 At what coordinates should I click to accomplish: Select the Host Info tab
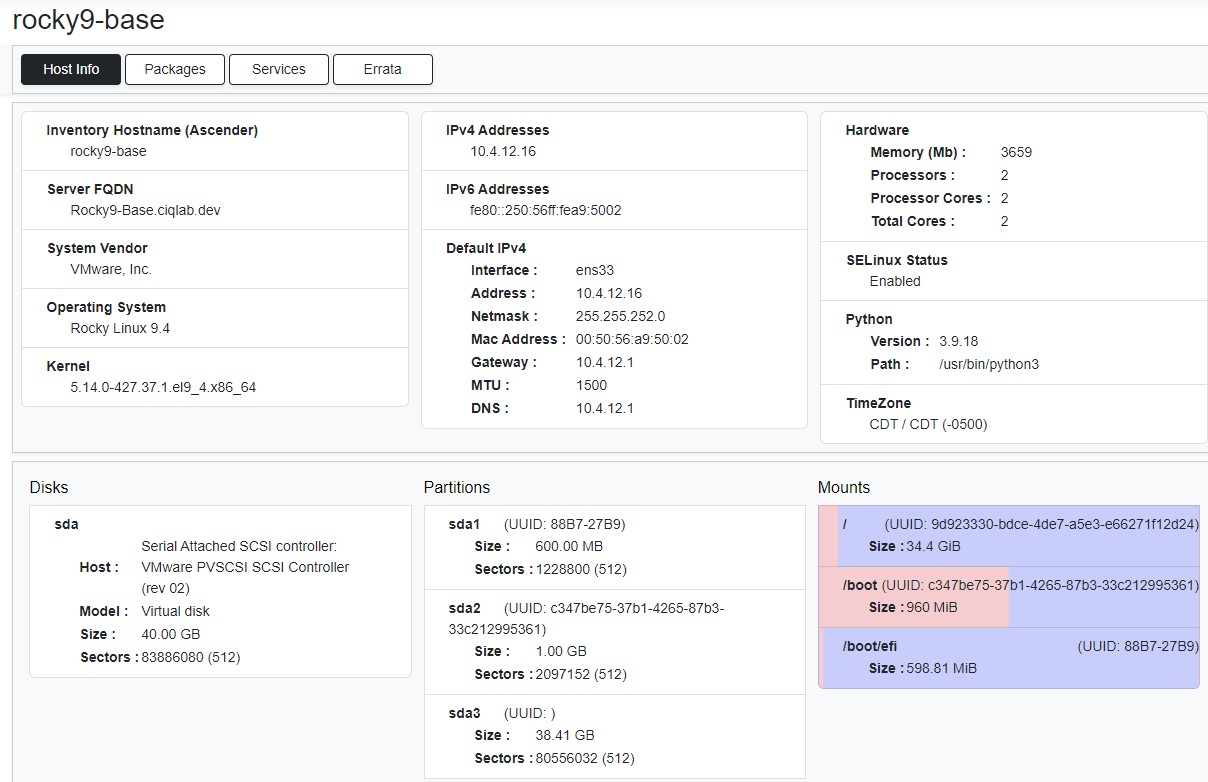71,69
